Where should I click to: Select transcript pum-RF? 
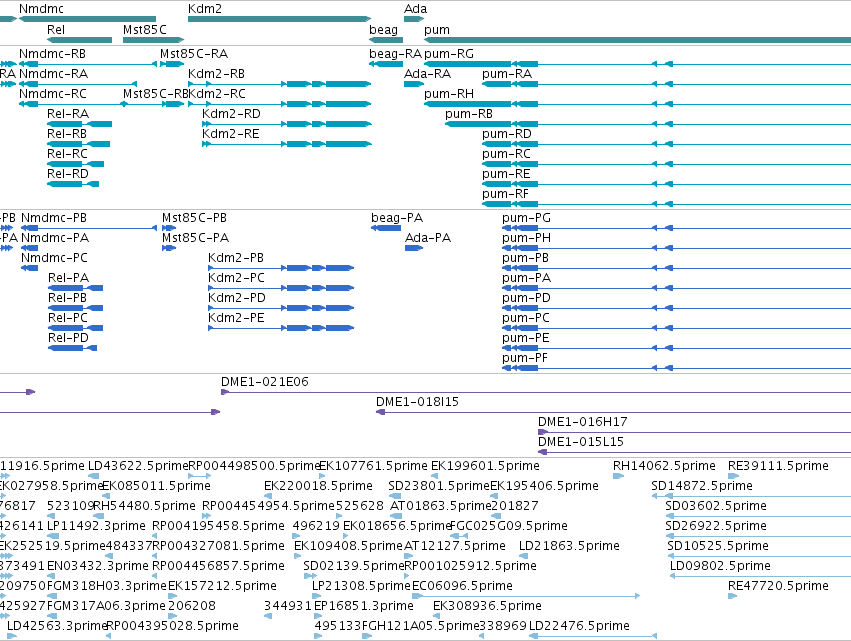click(x=666, y=204)
